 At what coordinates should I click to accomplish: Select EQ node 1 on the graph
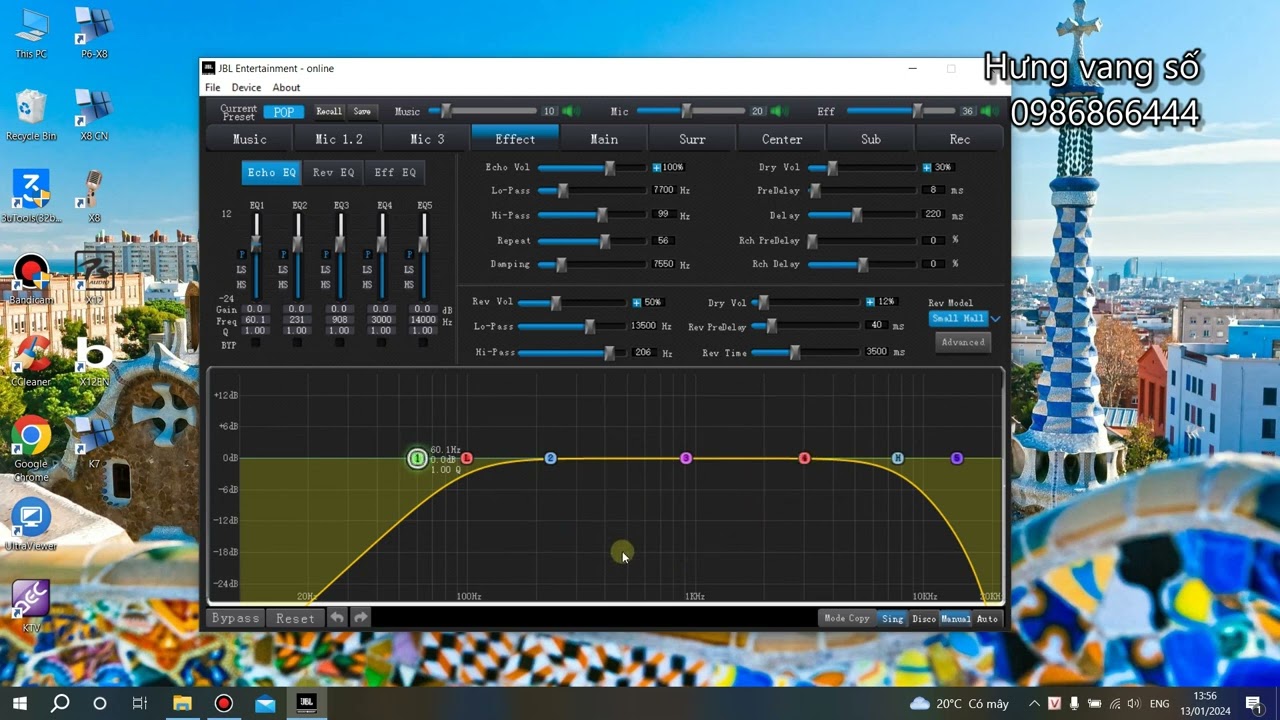tap(417, 458)
